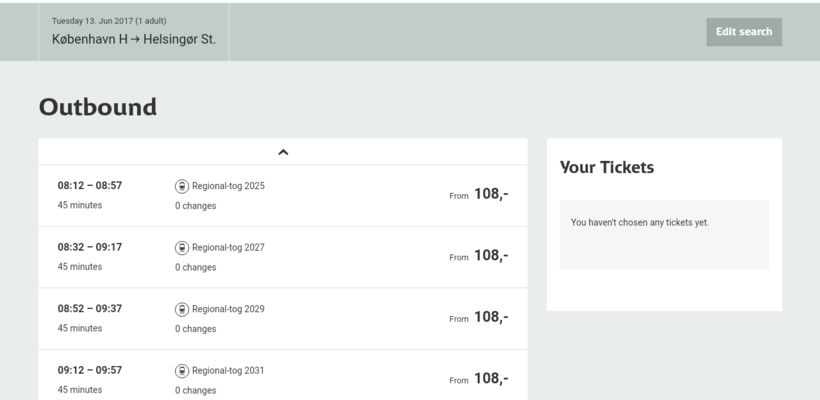Show earlier departures with the up chevron
Image resolution: width=820 pixels, height=400 pixels.
283,152
